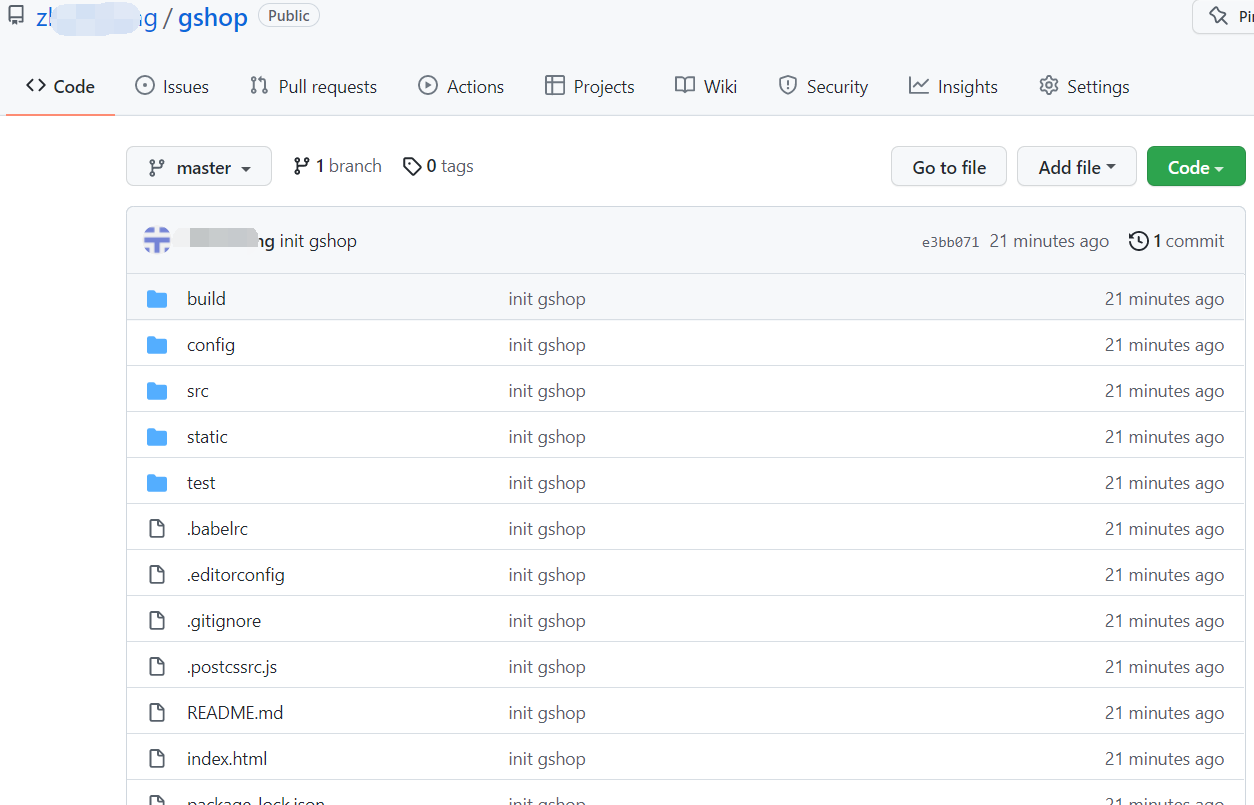The width and height of the screenshot is (1254, 805).
Task: Go to the Actions tab
Action: click(x=461, y=87)
